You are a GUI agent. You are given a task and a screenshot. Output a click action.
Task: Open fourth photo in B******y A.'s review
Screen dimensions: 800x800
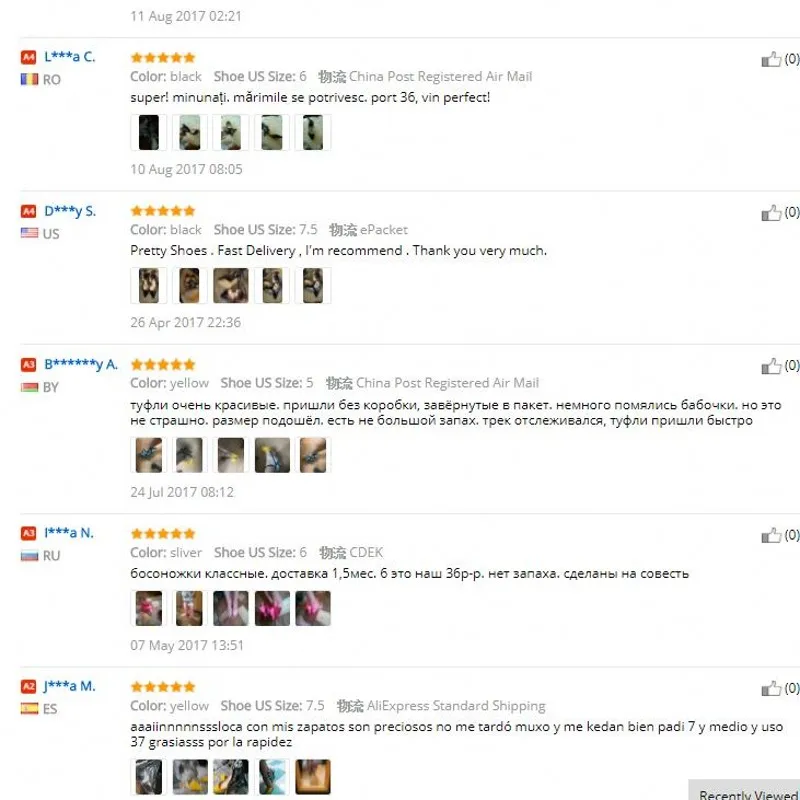(272, 455)
